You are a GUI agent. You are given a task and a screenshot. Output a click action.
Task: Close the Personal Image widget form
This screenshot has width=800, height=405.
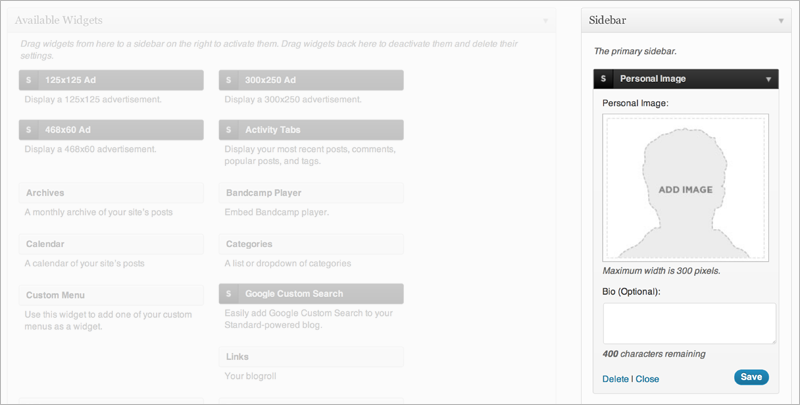point(647,379)
